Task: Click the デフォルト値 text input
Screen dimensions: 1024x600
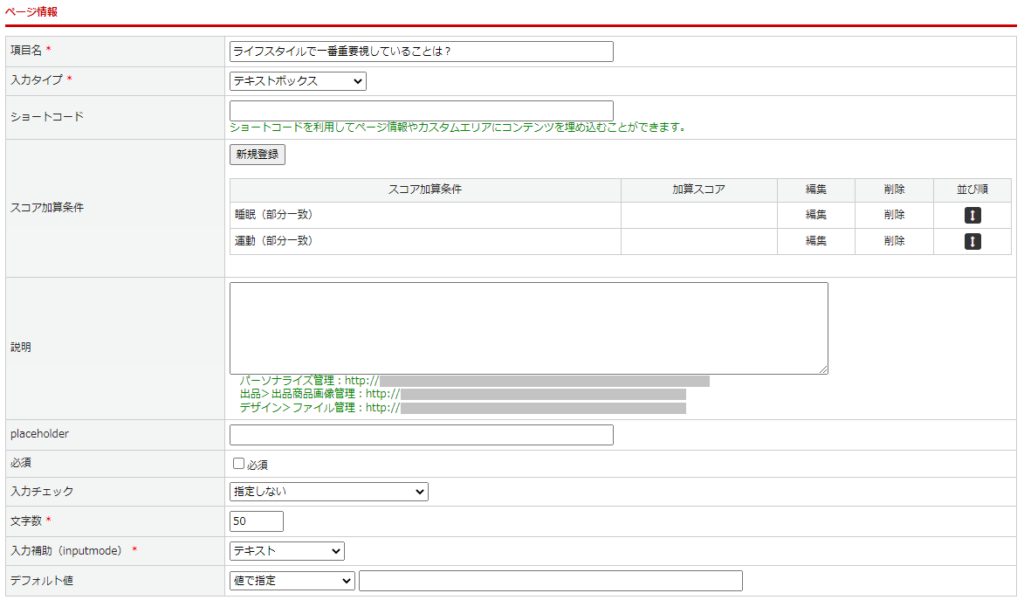Action: 550,581
